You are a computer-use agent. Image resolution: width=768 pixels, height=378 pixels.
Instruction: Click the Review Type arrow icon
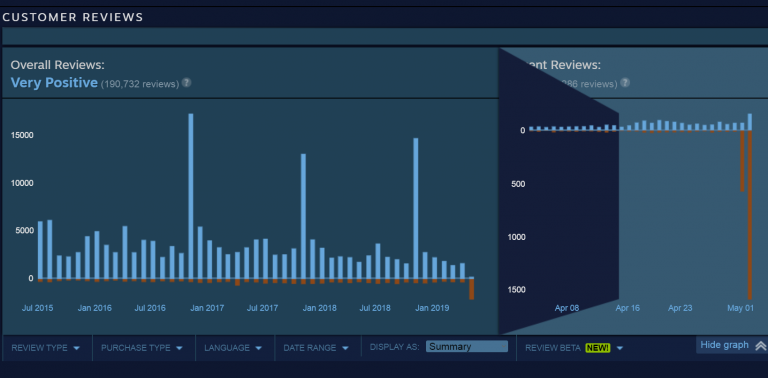point(76,348)
